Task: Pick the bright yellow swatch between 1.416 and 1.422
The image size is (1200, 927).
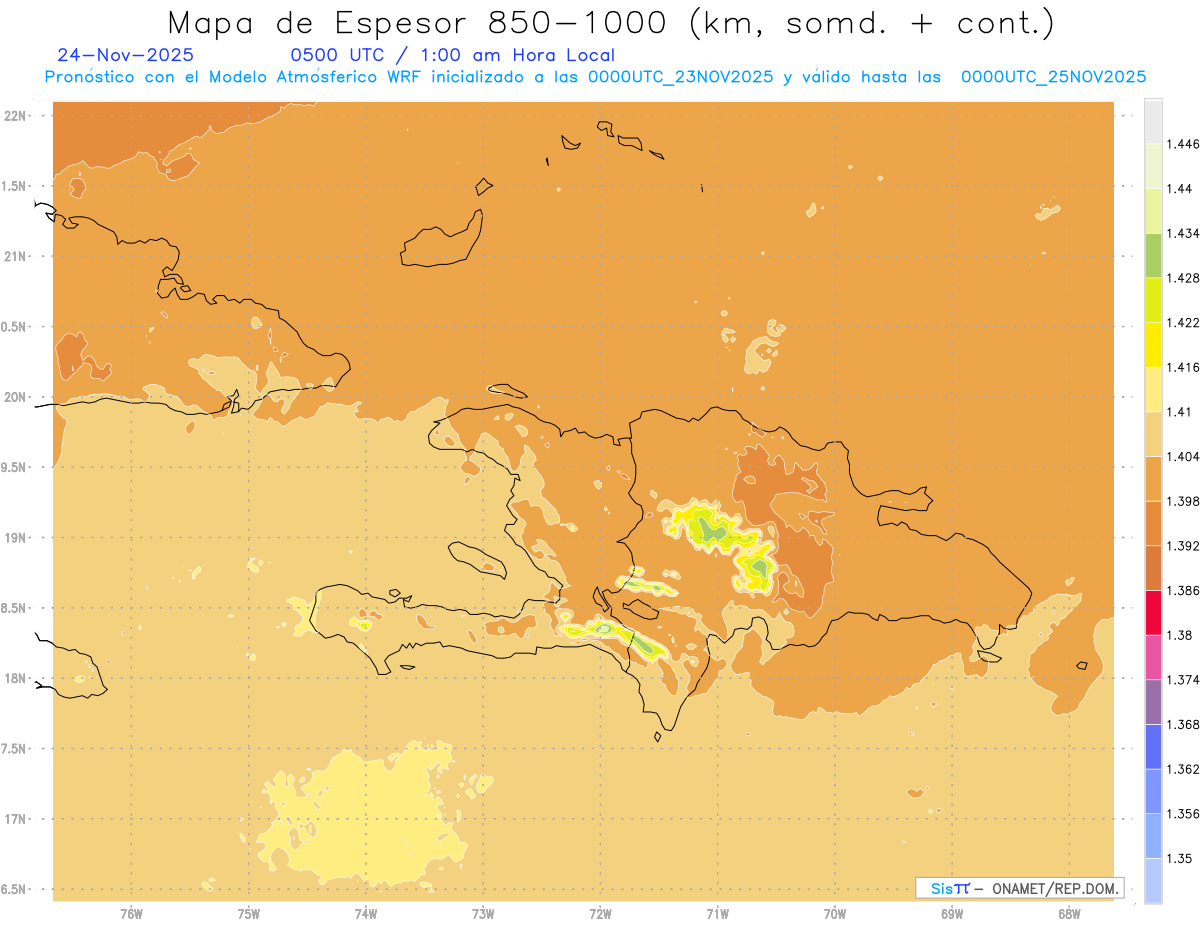Action: coord(1153,345)
